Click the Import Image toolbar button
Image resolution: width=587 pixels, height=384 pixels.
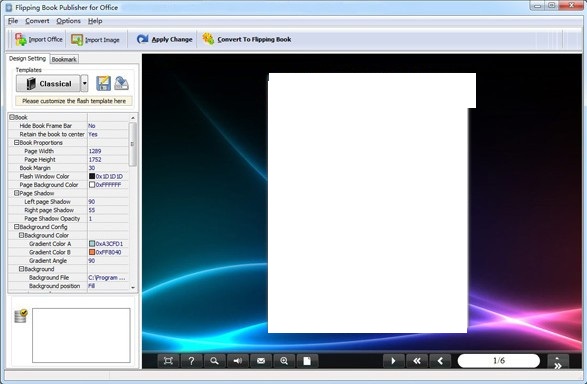[x=95, y=39]
